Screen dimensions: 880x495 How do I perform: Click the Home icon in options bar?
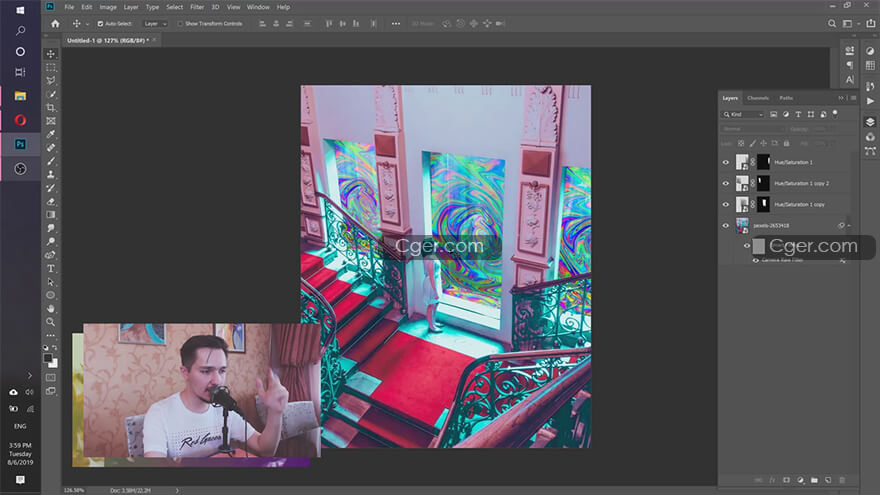(x=55, y=24)
